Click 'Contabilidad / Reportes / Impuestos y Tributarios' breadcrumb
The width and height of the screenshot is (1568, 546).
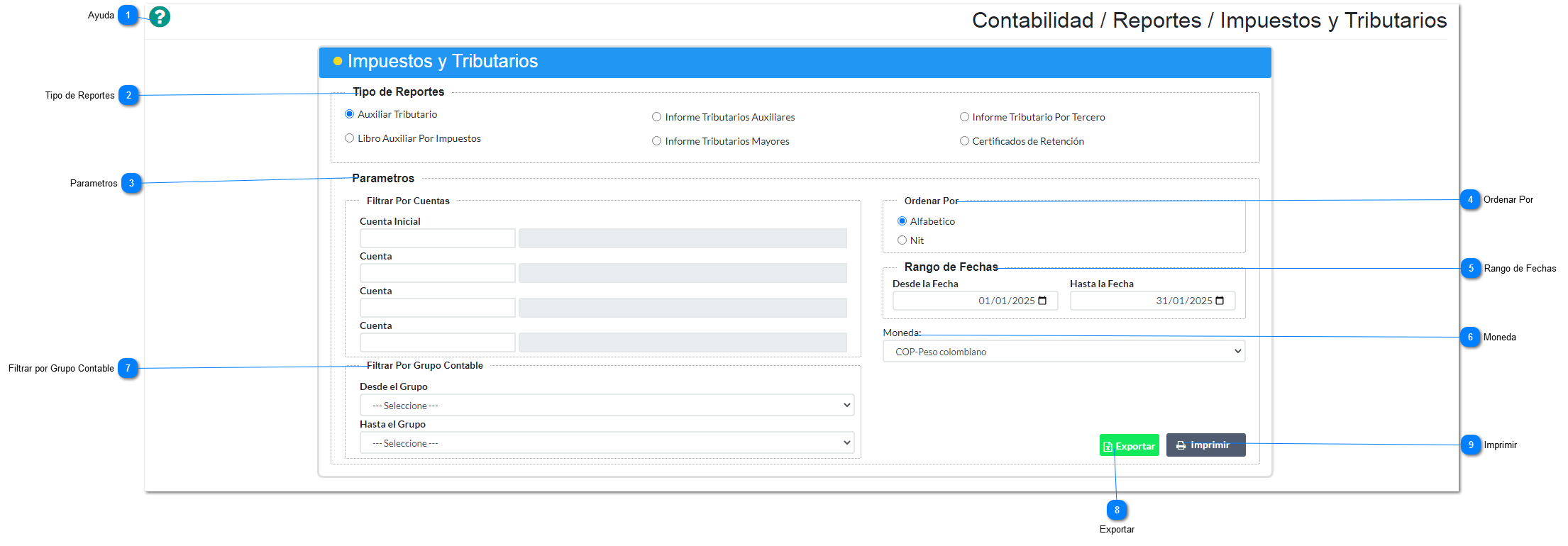pyautogui.click(x=1209, y=21)
